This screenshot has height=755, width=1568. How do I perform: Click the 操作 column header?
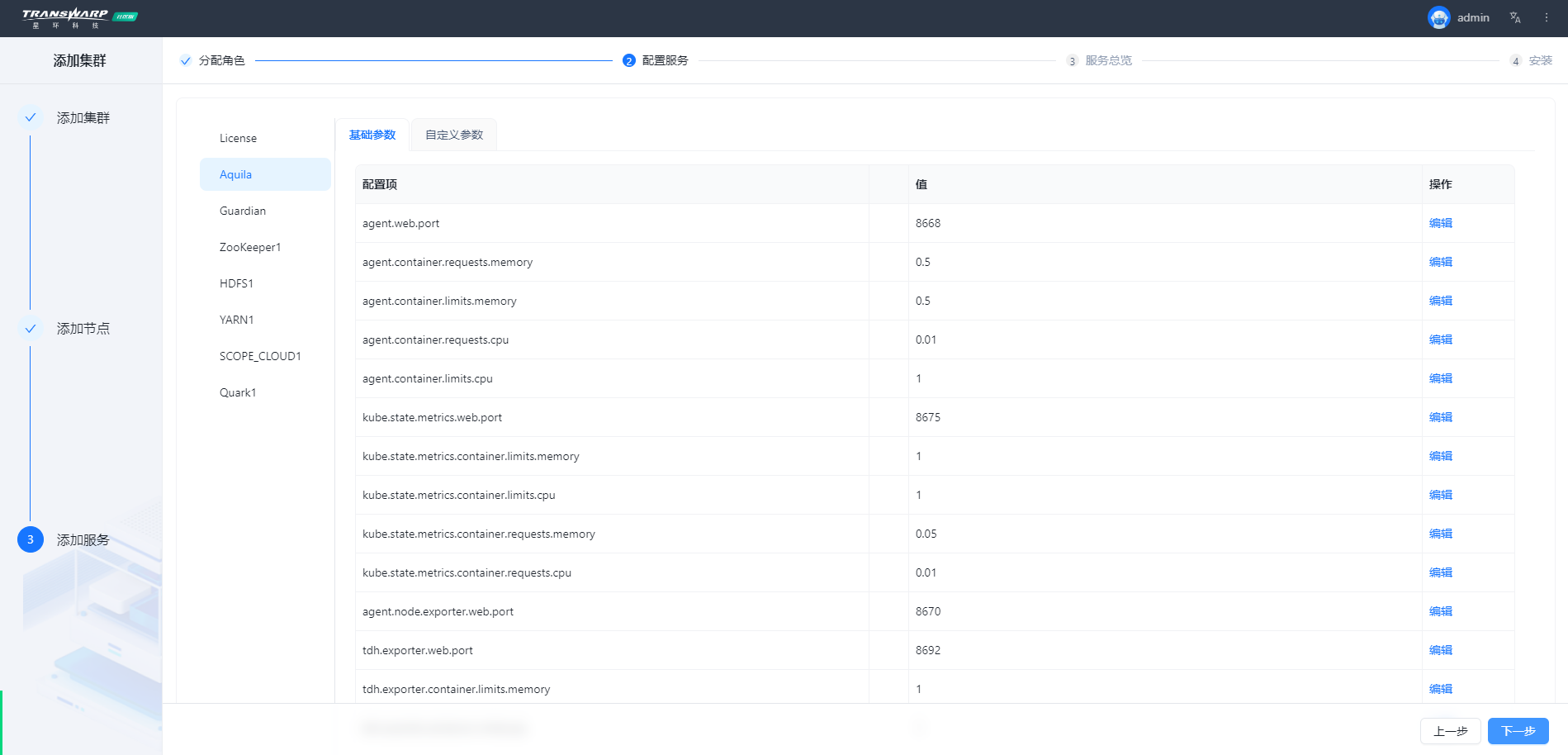point(1441,184)
